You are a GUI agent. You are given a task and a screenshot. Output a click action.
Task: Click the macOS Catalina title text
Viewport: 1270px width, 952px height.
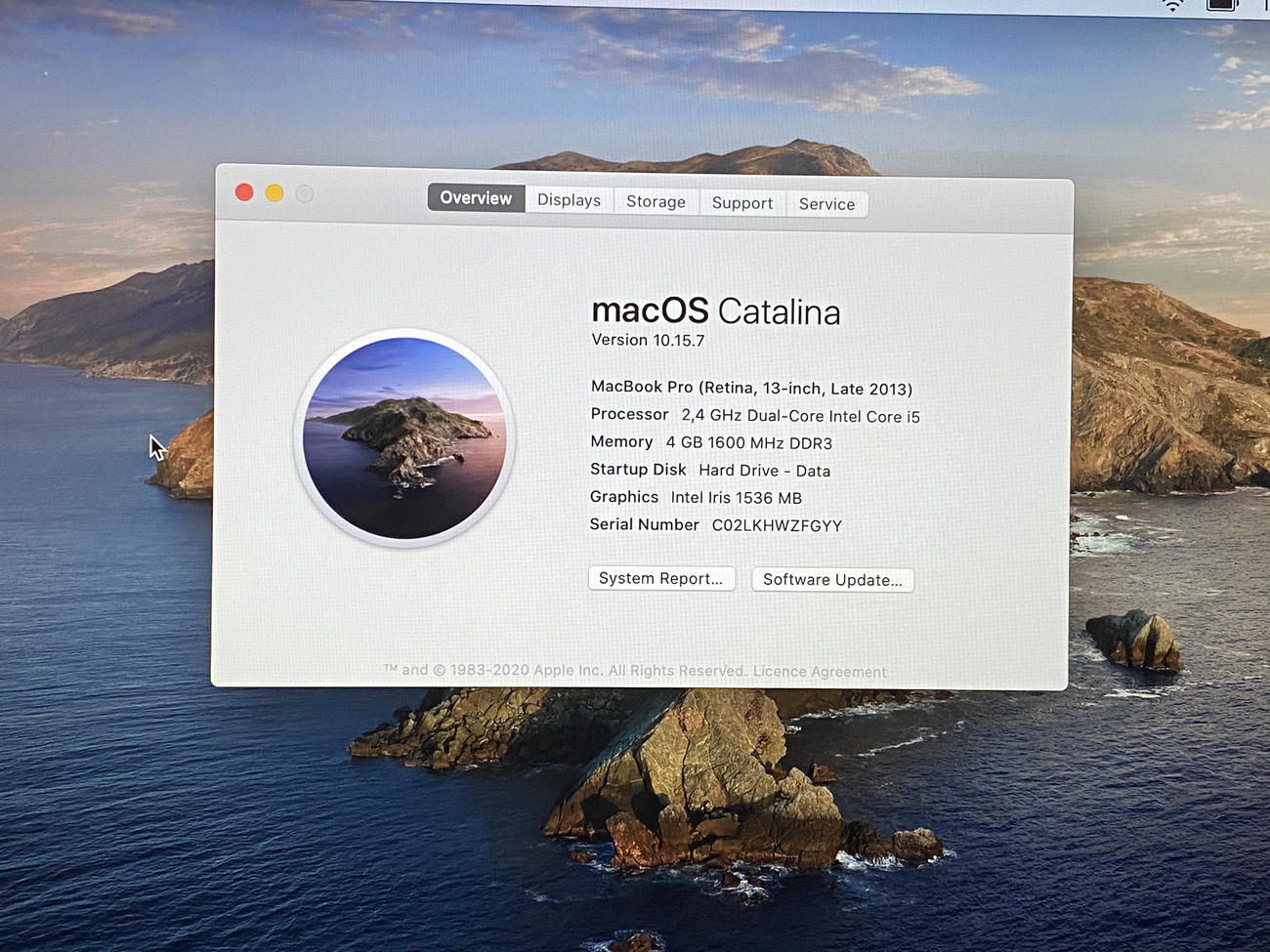[715, 311]
